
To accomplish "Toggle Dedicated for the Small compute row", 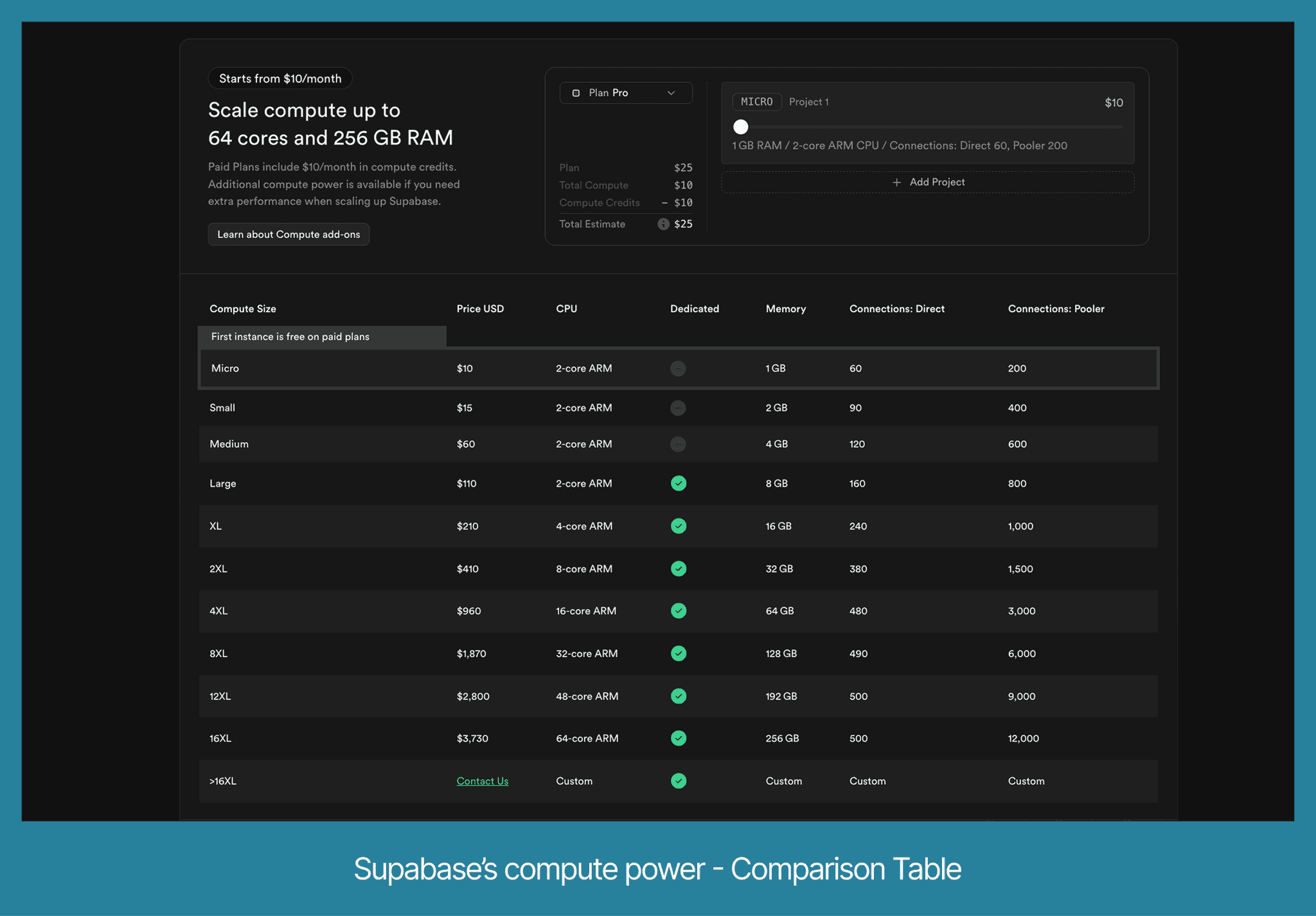I will [678, 408].
